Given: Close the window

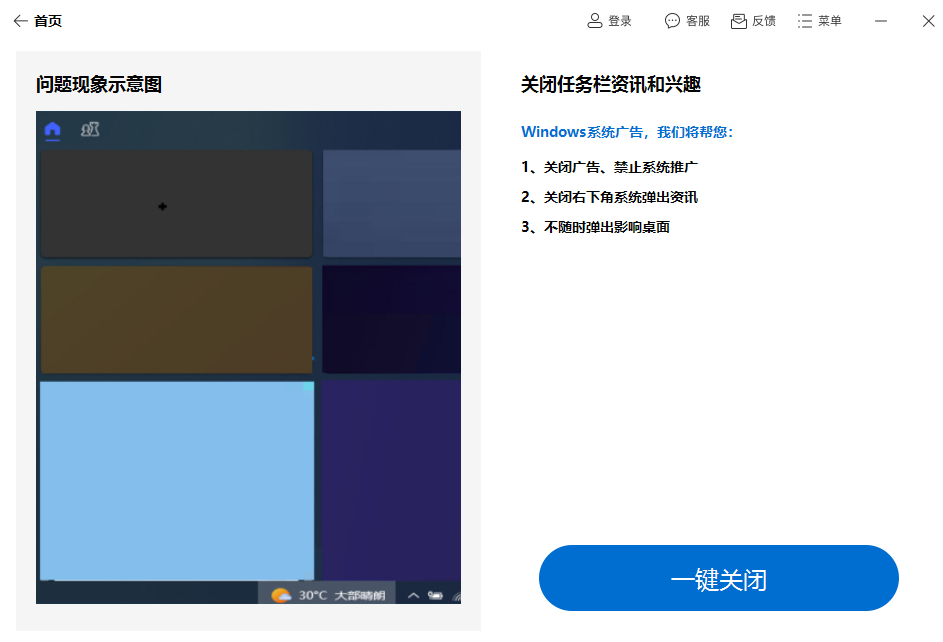Looking at the screenshot, I should [929, 21].
